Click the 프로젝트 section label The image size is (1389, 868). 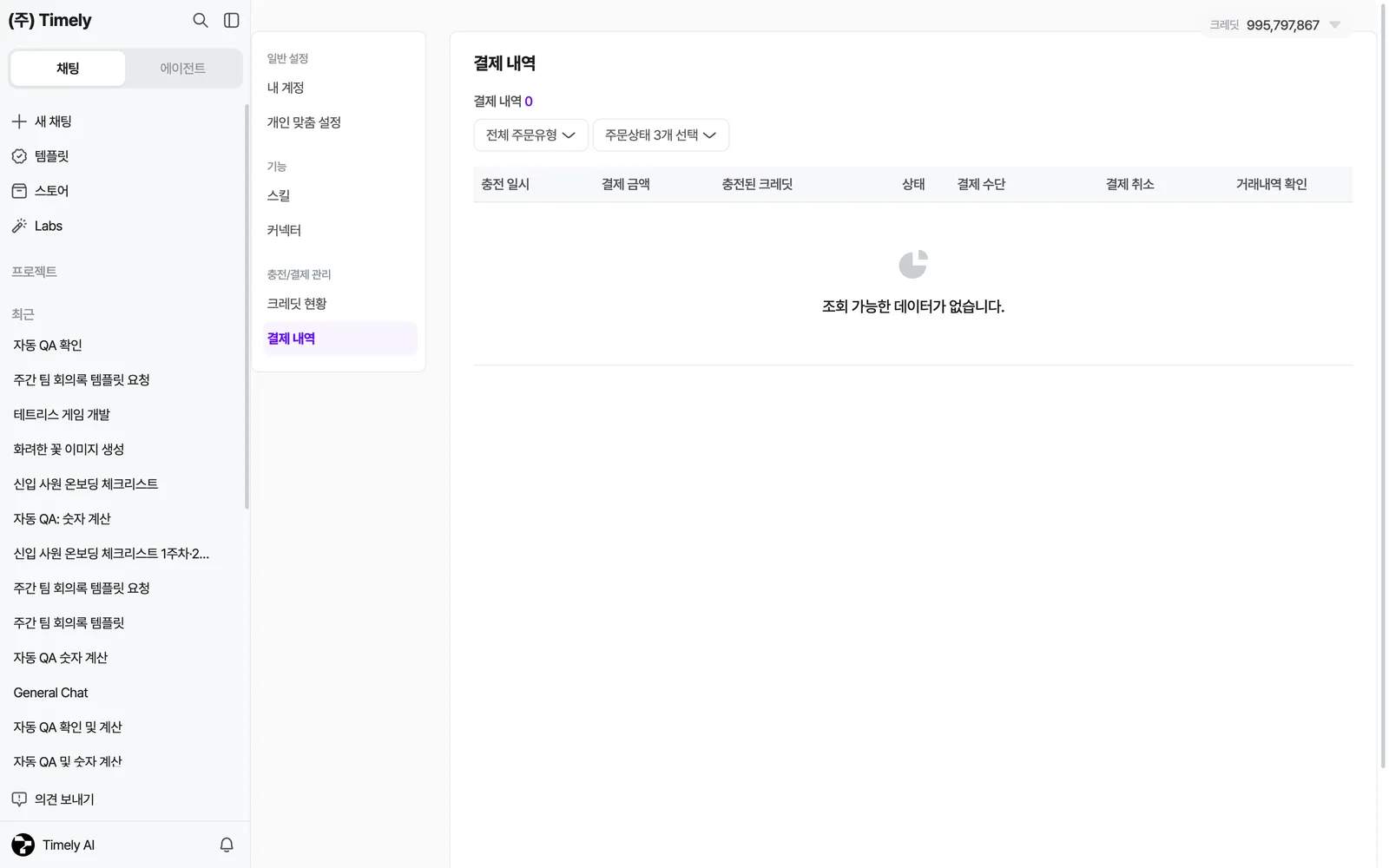35,272
